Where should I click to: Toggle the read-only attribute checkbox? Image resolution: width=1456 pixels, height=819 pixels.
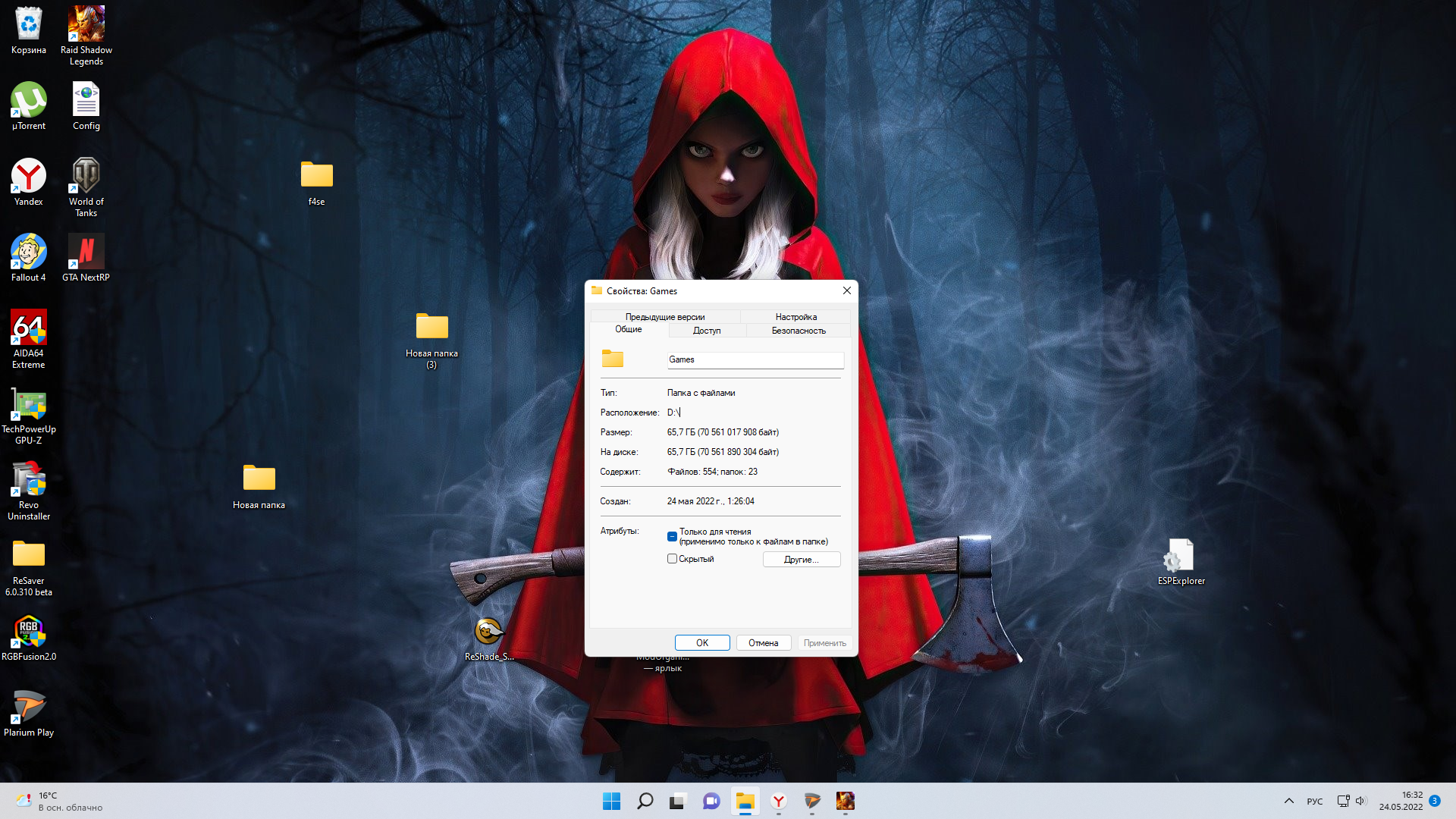672,536
